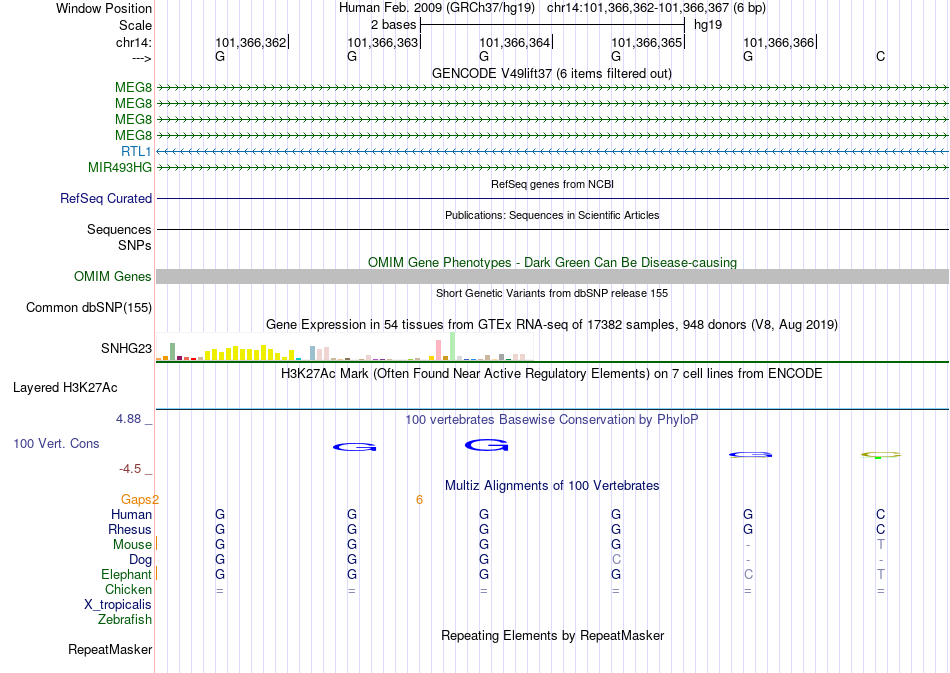Click the Dog species row label
This screenshot has height=673, width=950.
tap(140, 560)
